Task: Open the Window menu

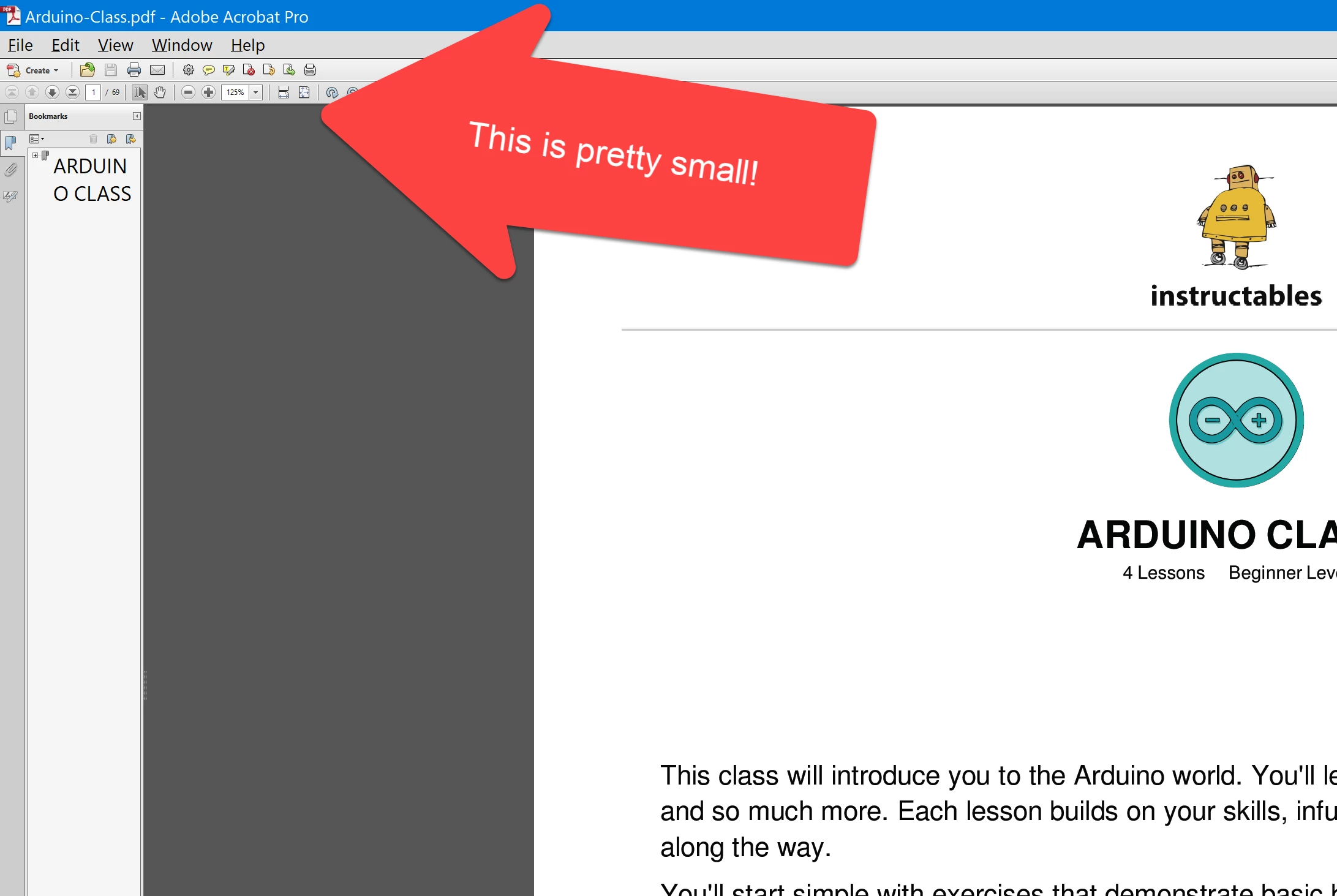Action: click(x=181, y=45)
